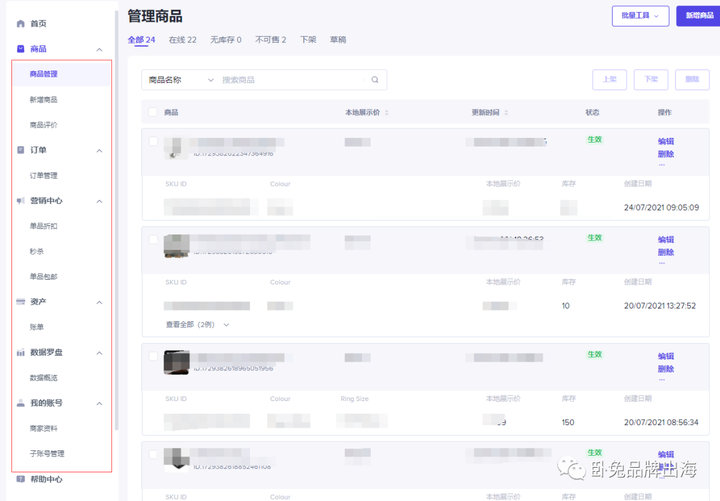Open more options under 删除 for product created 20/07/2021 13:27:52
This screenshot has height=501, width=720.
662,263
